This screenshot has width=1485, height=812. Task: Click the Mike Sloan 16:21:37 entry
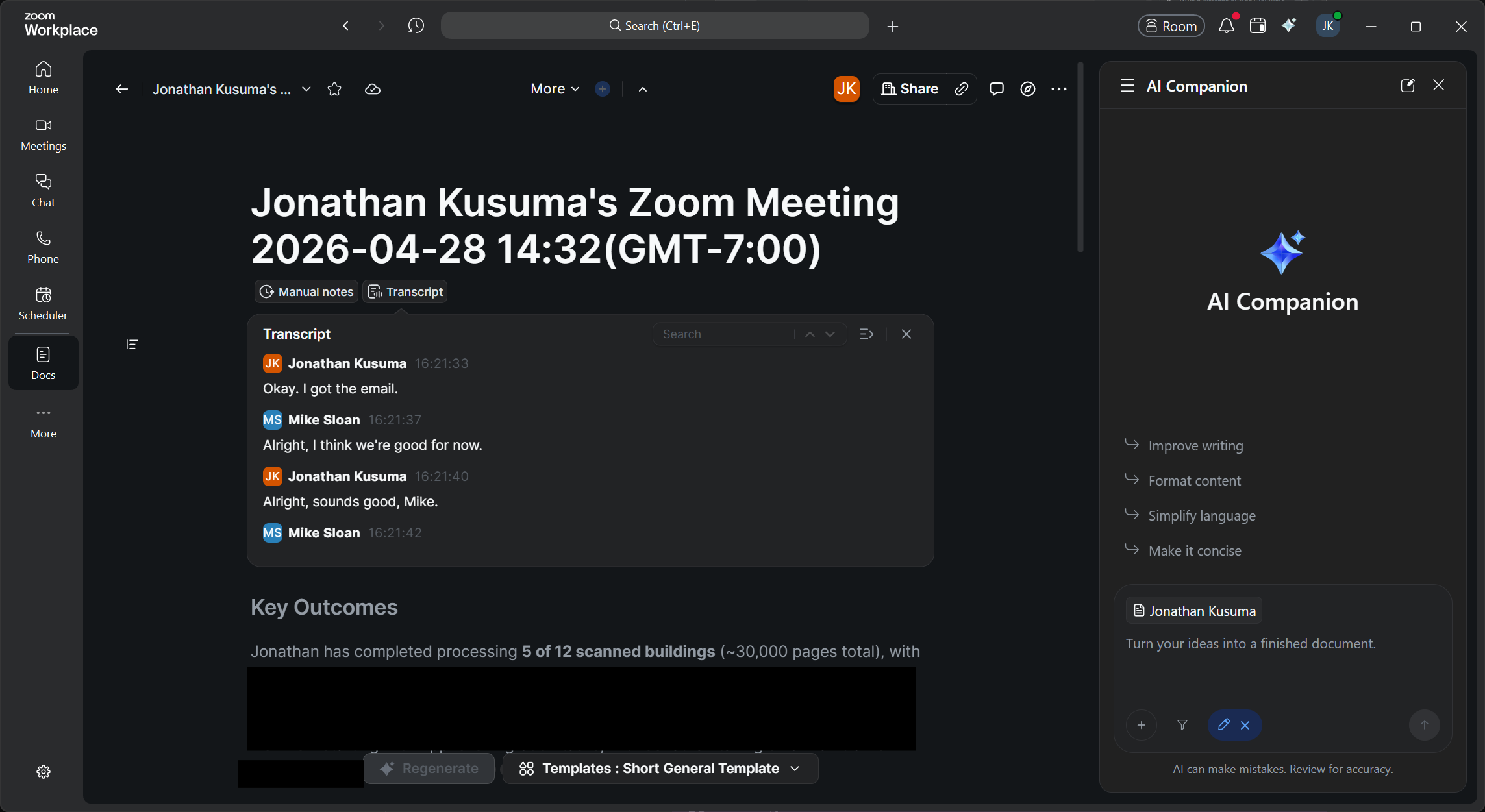pos(342,419)
